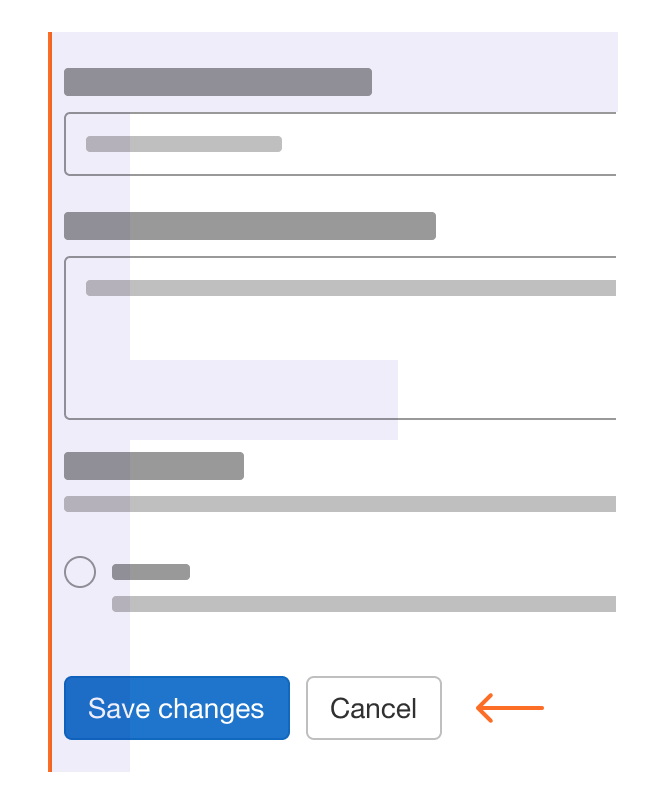Click the small label beside the radio button
664x804 pixels.
150,571
